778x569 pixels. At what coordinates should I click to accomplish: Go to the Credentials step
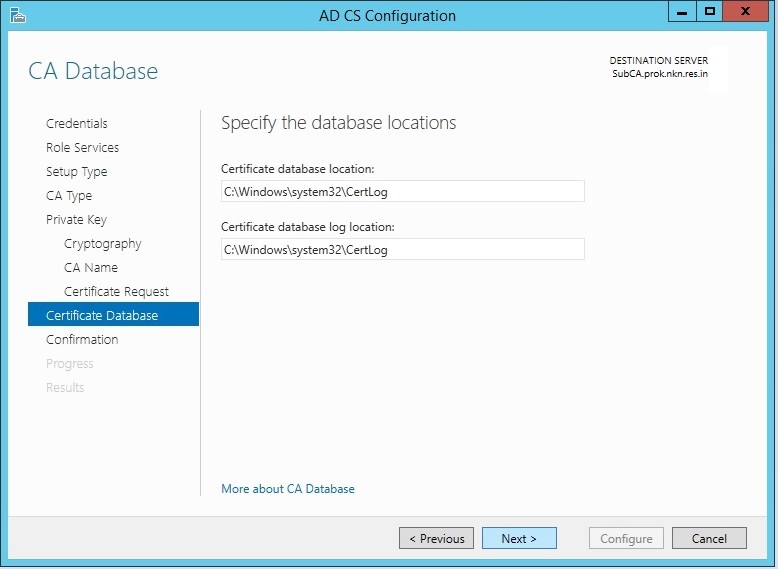tap(77, 124)
